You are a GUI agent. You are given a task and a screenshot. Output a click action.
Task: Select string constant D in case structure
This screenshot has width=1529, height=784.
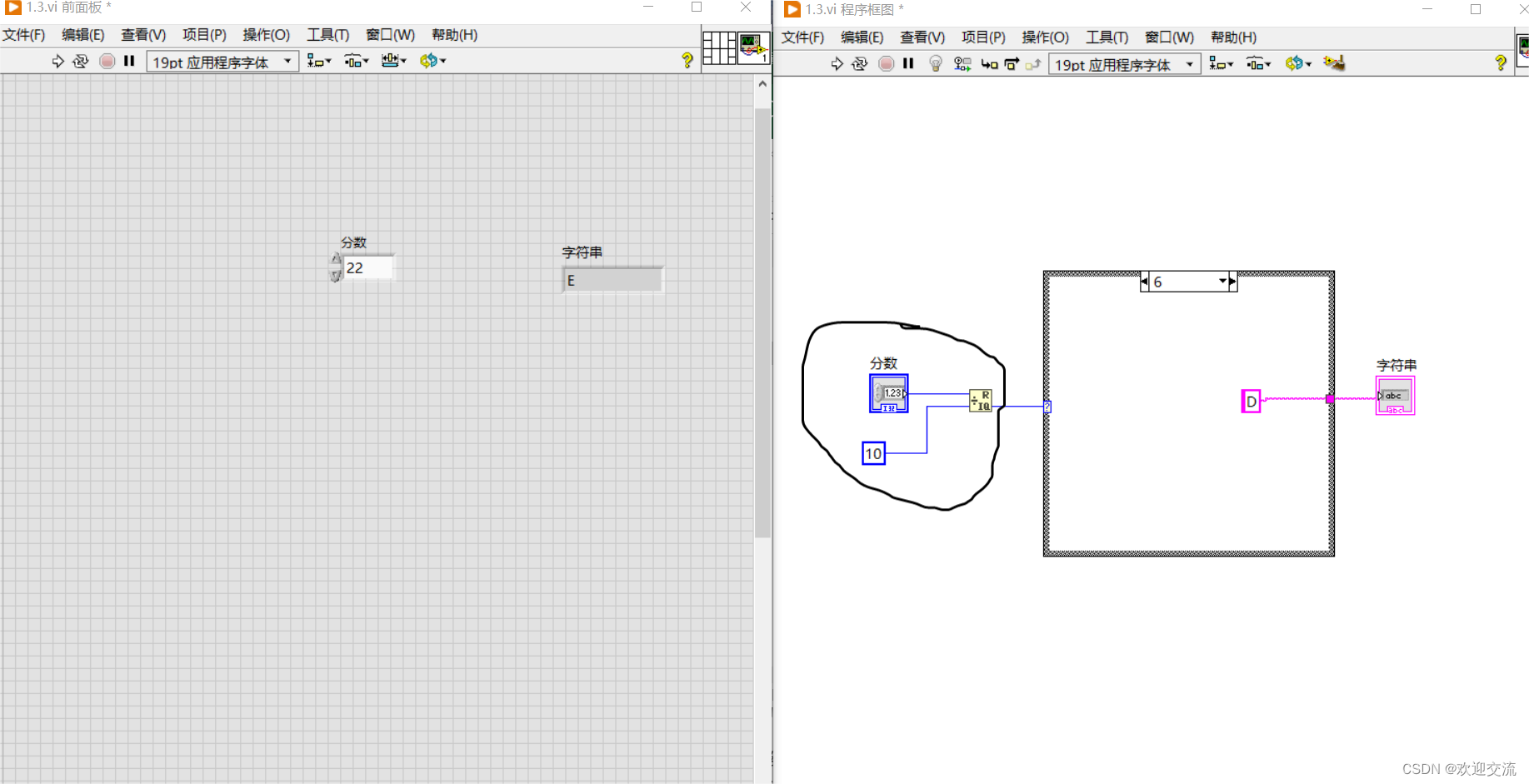point(1251,402)
